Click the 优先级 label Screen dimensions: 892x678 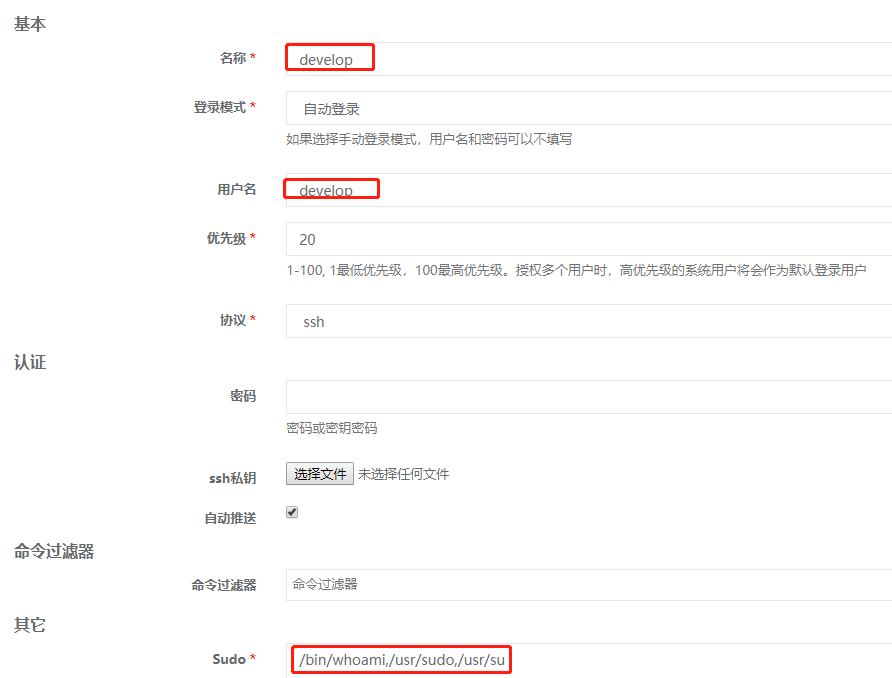coord(226,238)
